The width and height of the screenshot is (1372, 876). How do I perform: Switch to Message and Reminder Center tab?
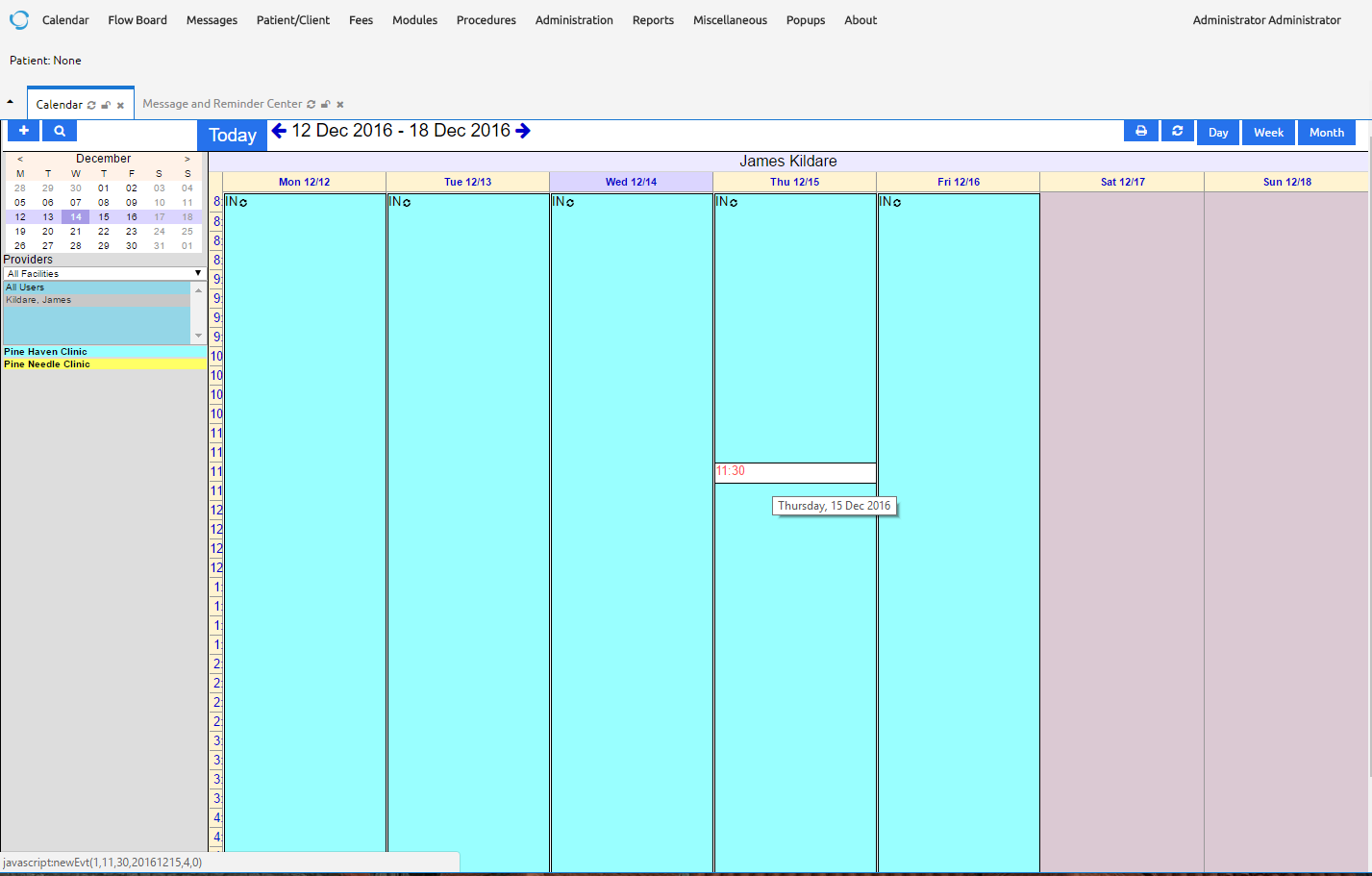(222, 104)
